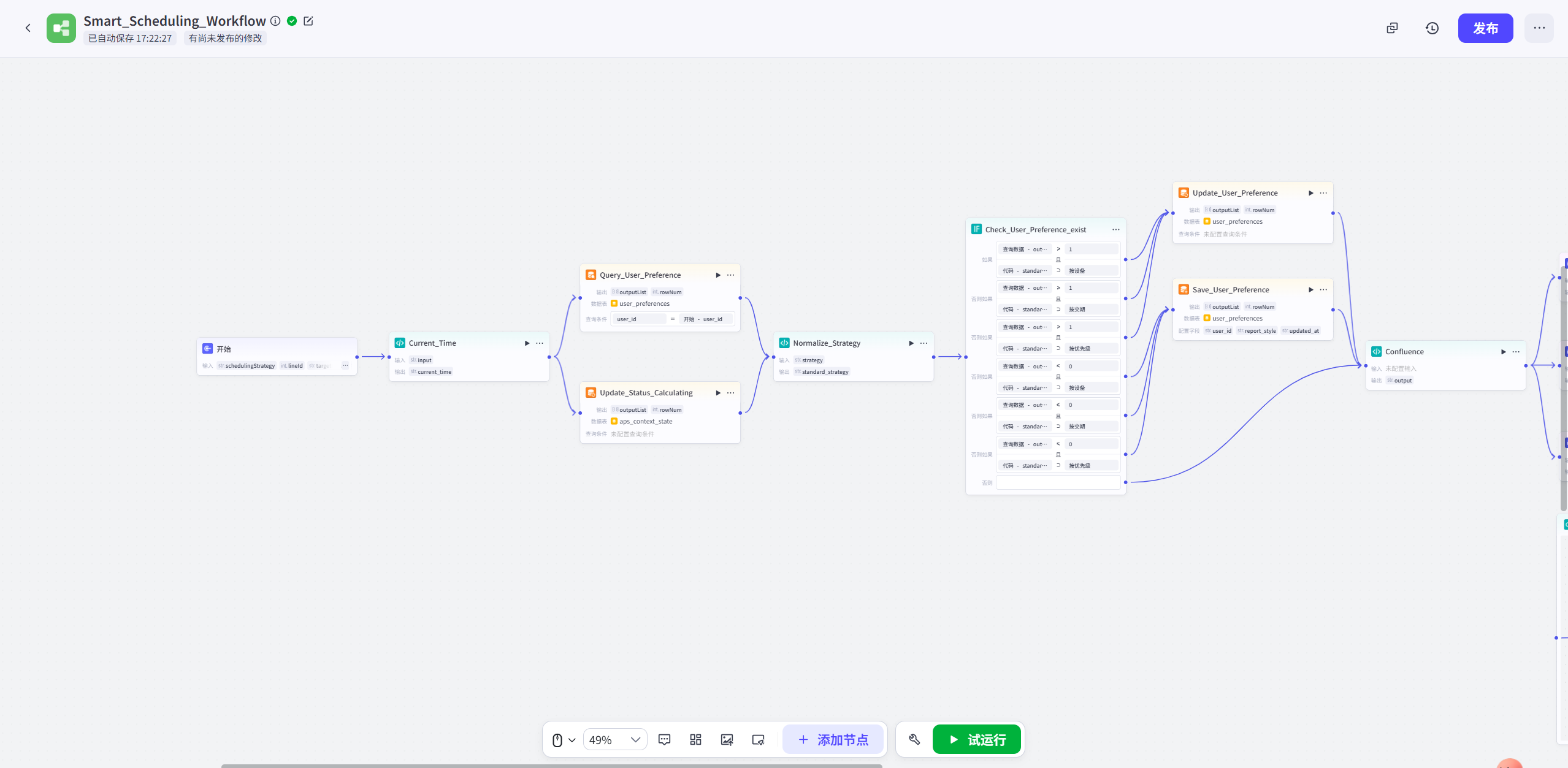The height and width of the screenshot is (768, 1568).
Task: Toggle the minimap icon
Action: (758, 740)
